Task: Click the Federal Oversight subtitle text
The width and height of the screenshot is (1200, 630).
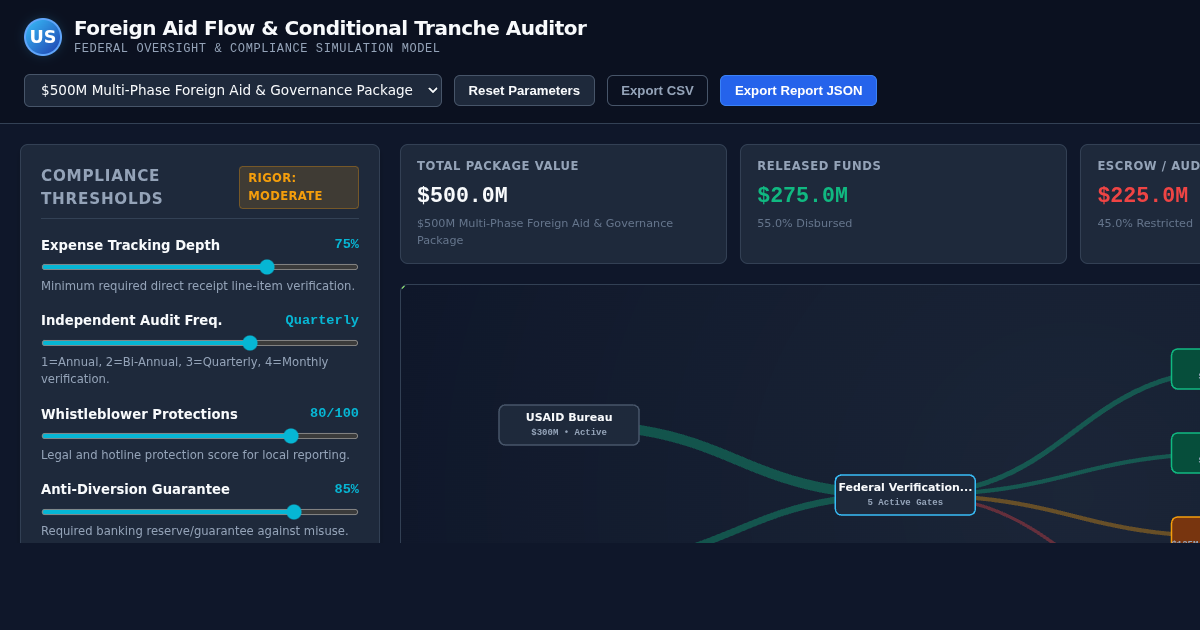Action: click(257, 48)
